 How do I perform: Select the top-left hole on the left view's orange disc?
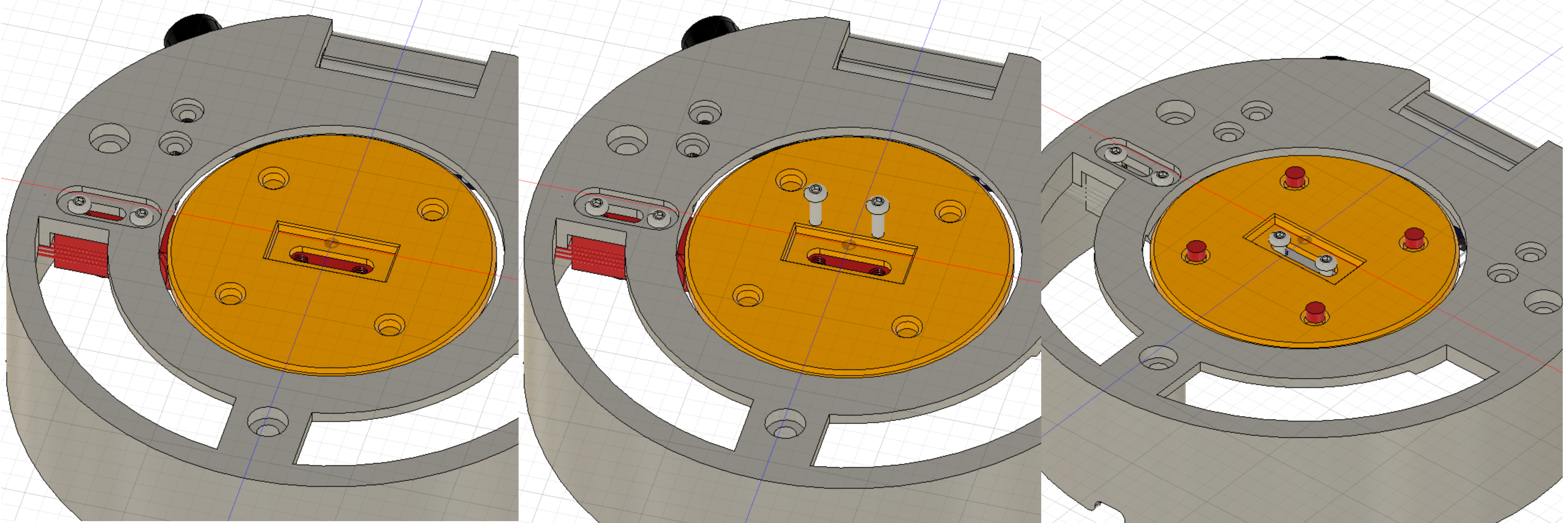[273, 179]
